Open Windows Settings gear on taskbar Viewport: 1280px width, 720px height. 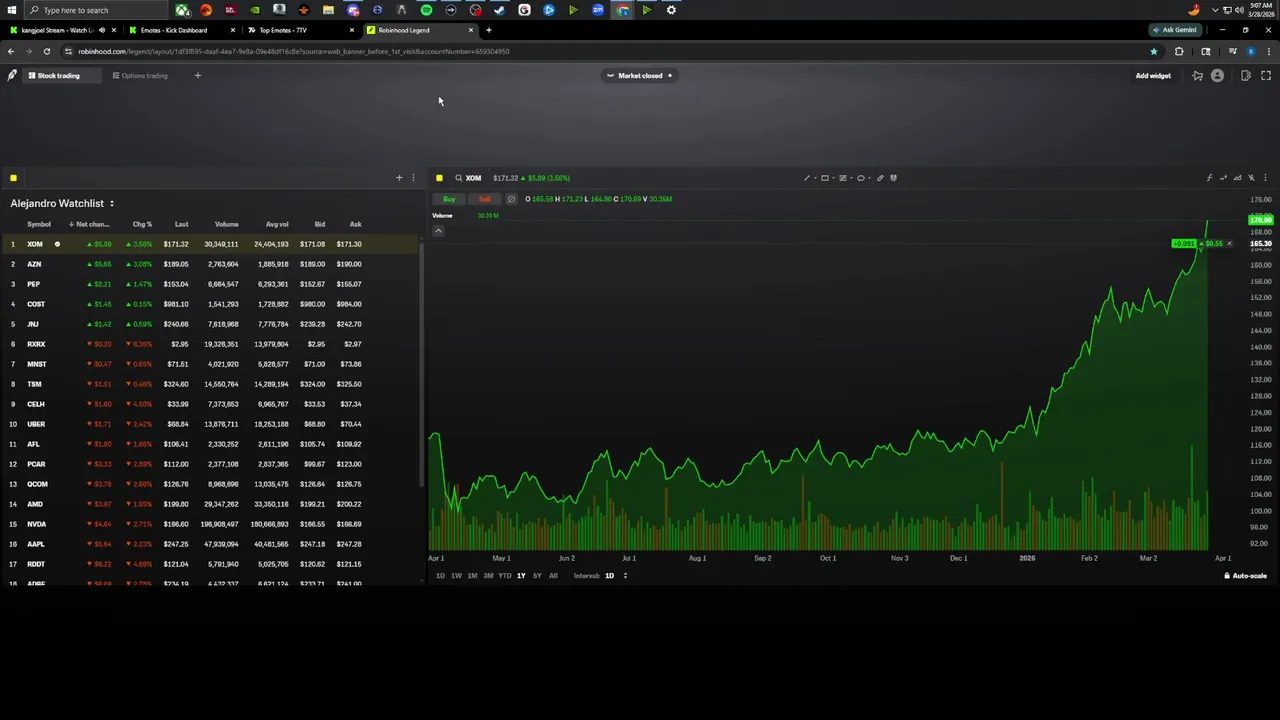pos(671,10)
